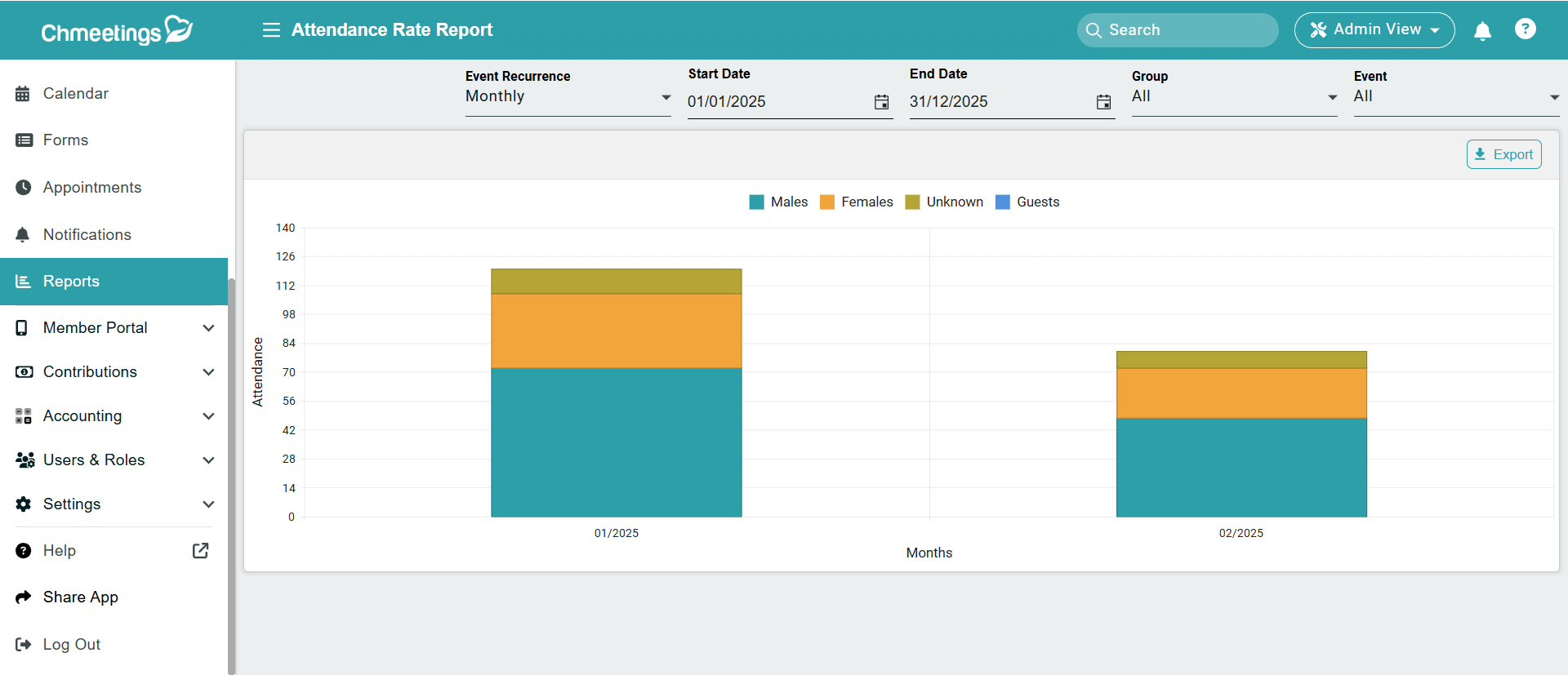The height and width of the screenshot is (675, 1568).
Task: Click the 01/2025 axis label
Action: click(x=617, y=534)
